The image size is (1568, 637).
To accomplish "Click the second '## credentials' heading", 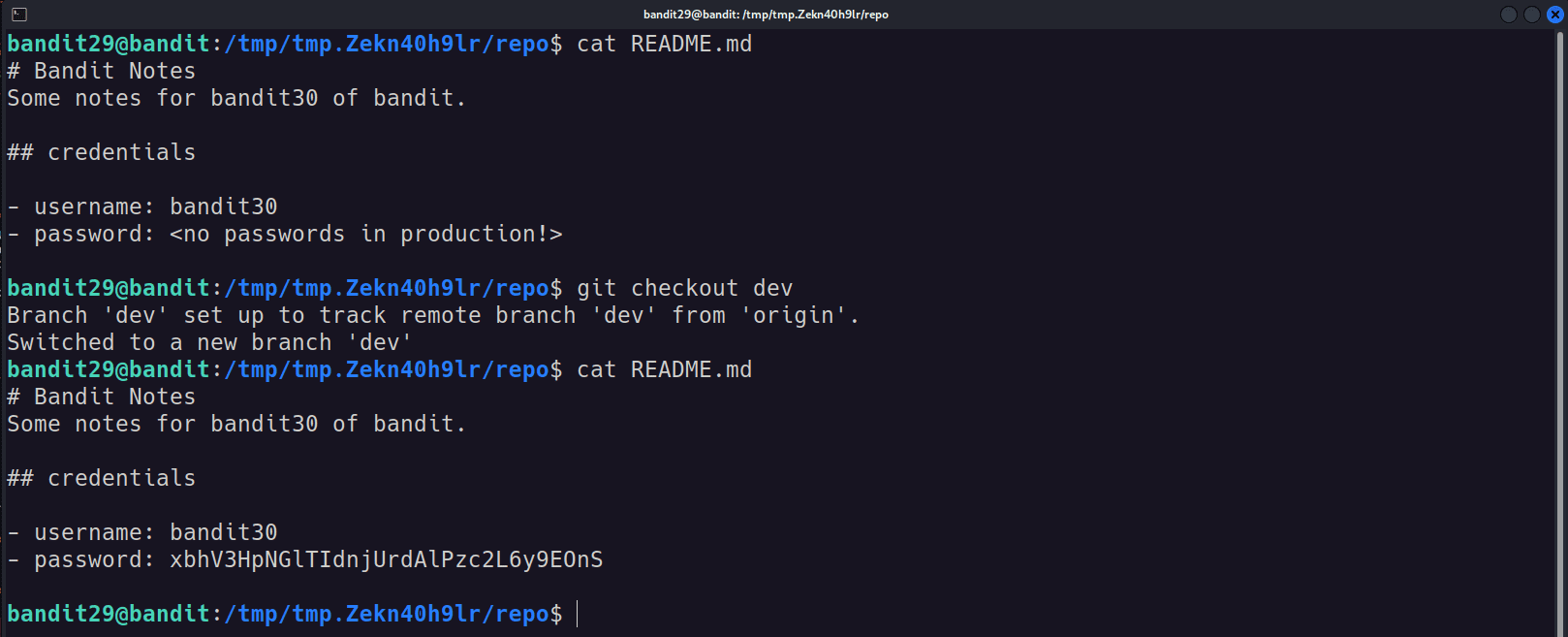I will point(101,478).
